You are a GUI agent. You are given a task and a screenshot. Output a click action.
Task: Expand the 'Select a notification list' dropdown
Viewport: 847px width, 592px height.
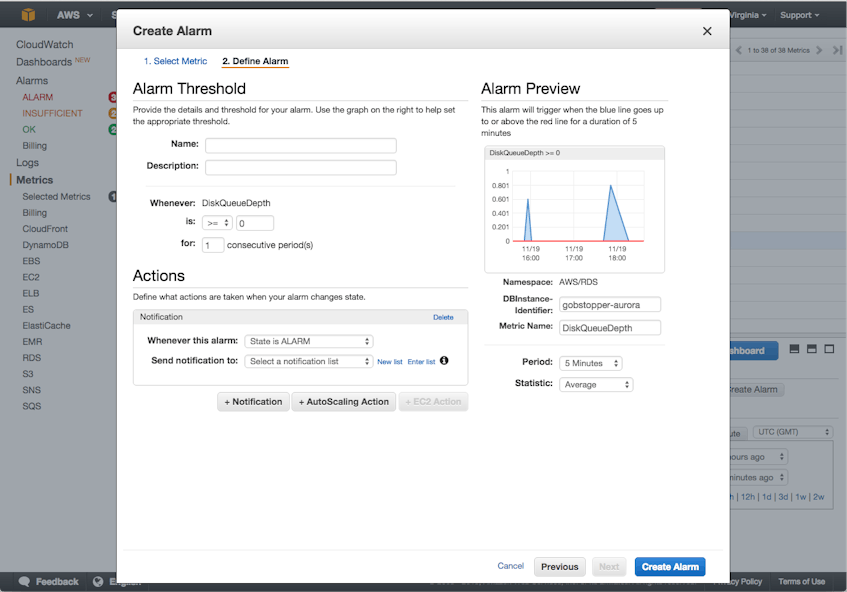[x=309, y=361]
